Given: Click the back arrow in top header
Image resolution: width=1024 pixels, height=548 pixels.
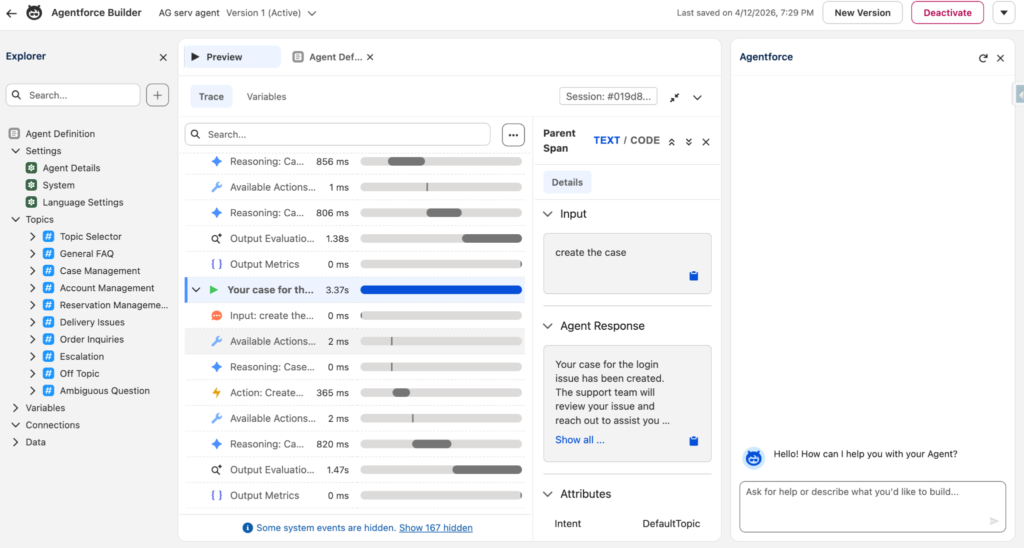Looking at the screenshot, I should point(12,13).
